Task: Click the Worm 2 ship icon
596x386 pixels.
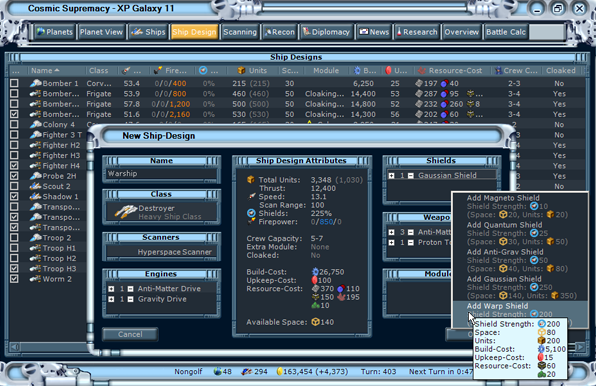Action: click(x=36, y=279)
